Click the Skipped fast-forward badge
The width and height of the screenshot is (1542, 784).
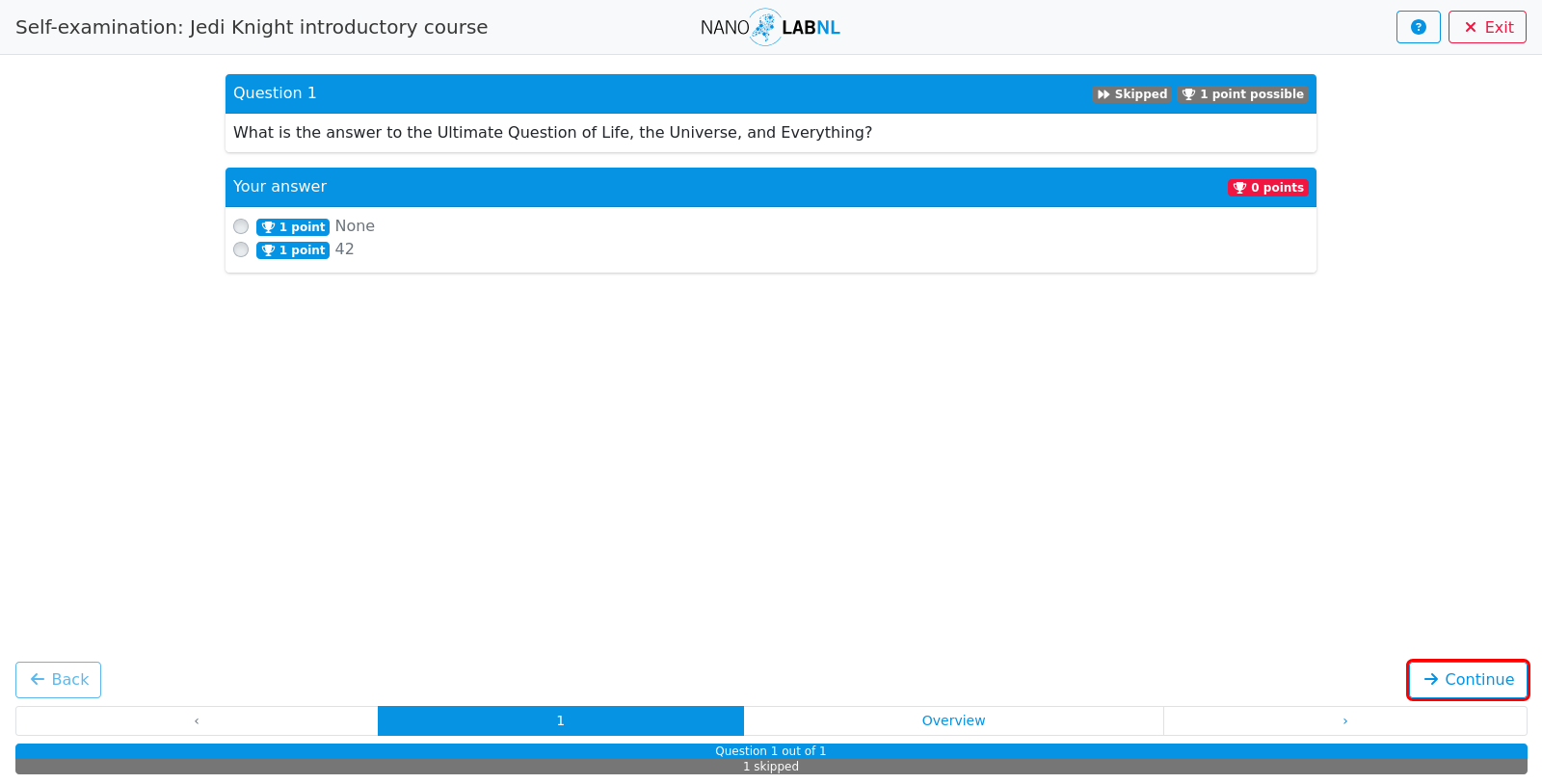1132,94
